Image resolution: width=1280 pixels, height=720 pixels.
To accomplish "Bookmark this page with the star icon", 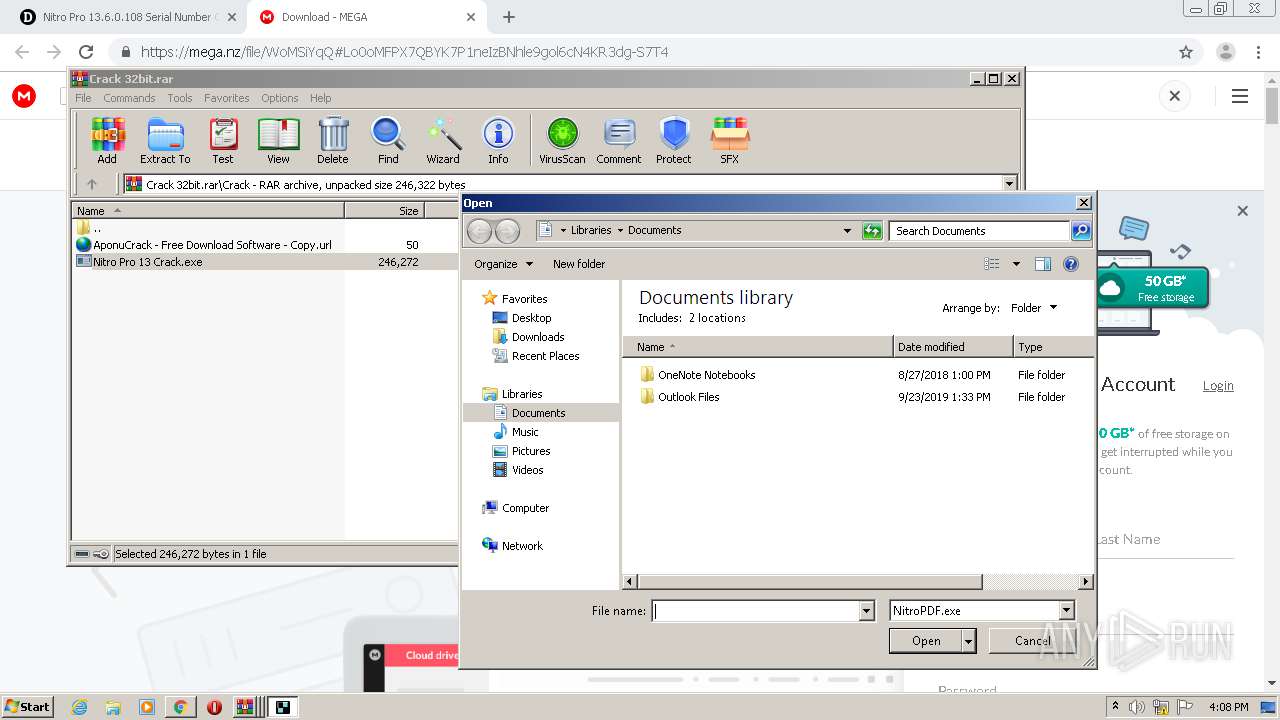I will click(x=1186, y=52).
